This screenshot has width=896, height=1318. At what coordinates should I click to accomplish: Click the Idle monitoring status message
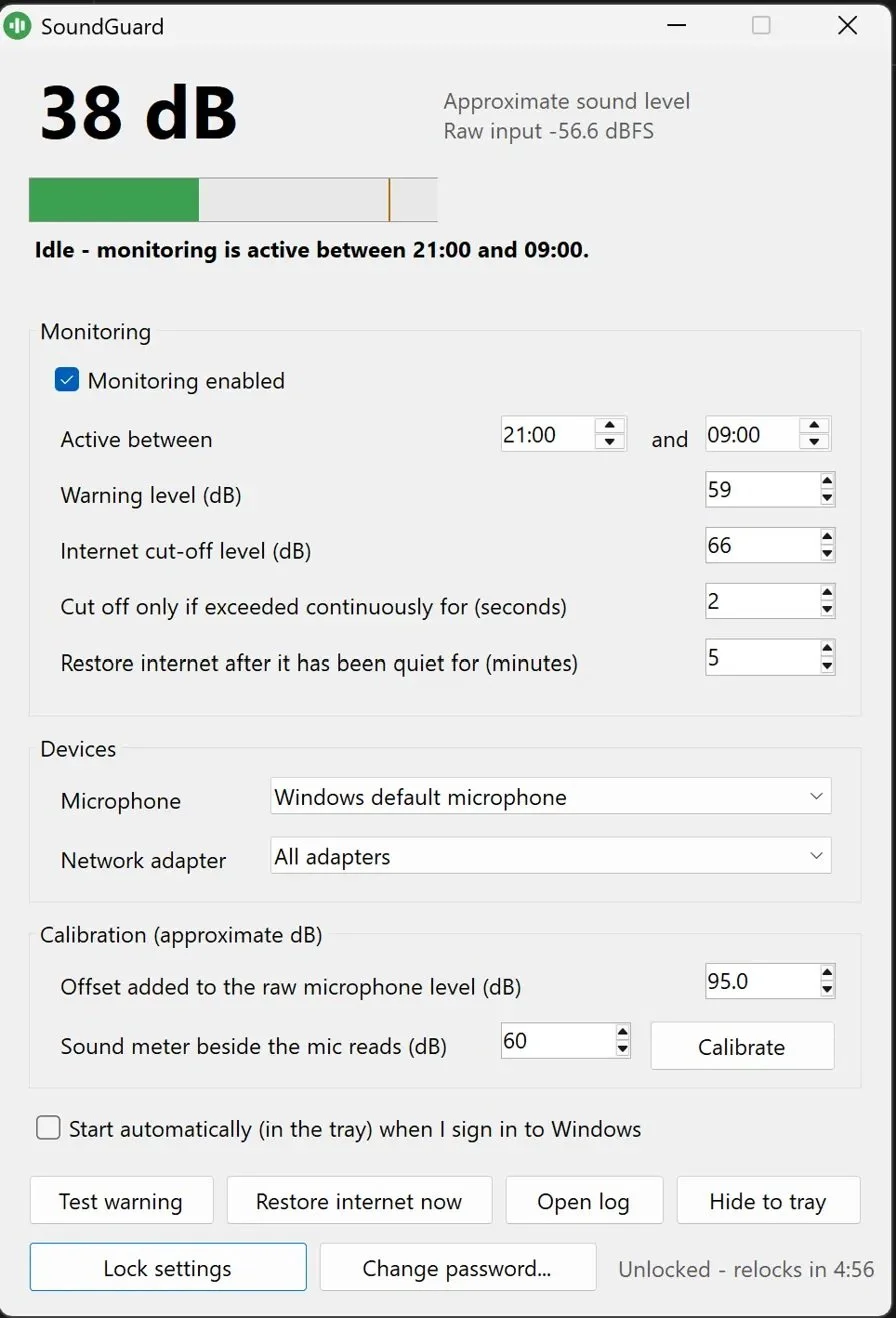click(312, 250)
